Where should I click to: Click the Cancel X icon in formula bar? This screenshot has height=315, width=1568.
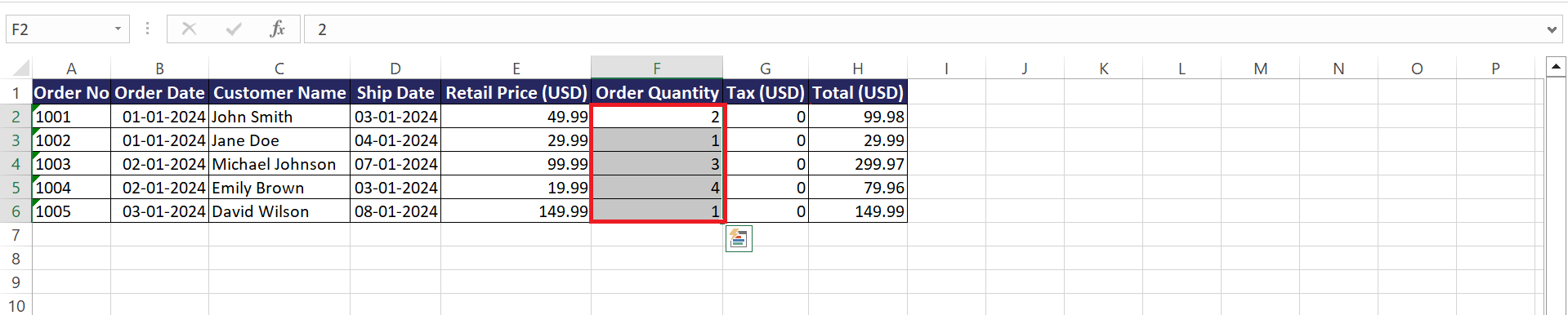coord(189,29)
